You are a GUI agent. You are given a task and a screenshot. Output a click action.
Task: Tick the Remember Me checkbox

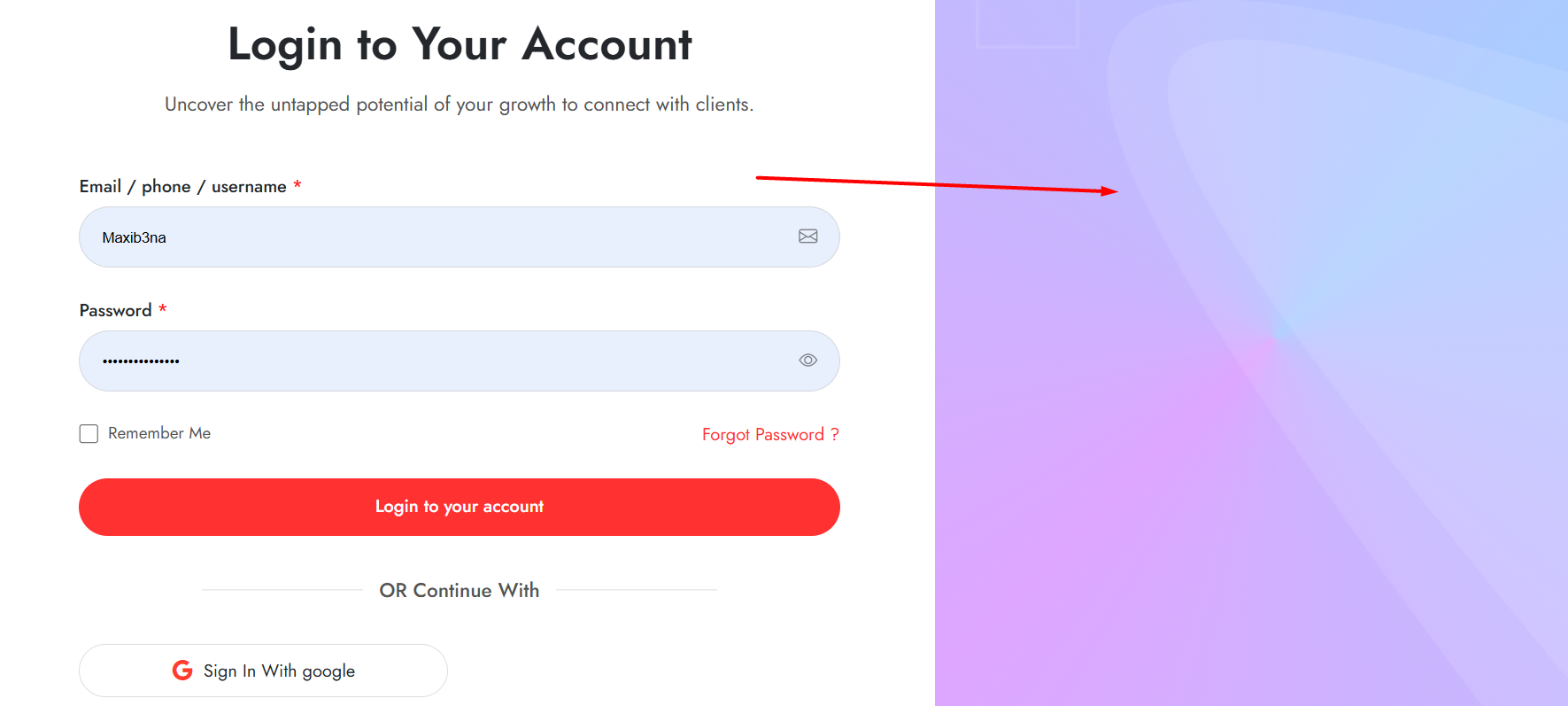pos(89,433)
